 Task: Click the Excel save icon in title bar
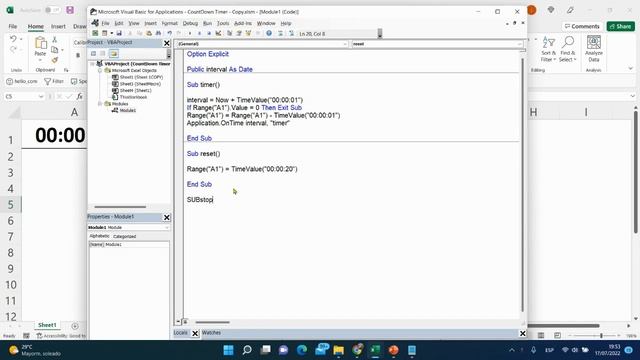pyautogui.click(x=70, y=10)
